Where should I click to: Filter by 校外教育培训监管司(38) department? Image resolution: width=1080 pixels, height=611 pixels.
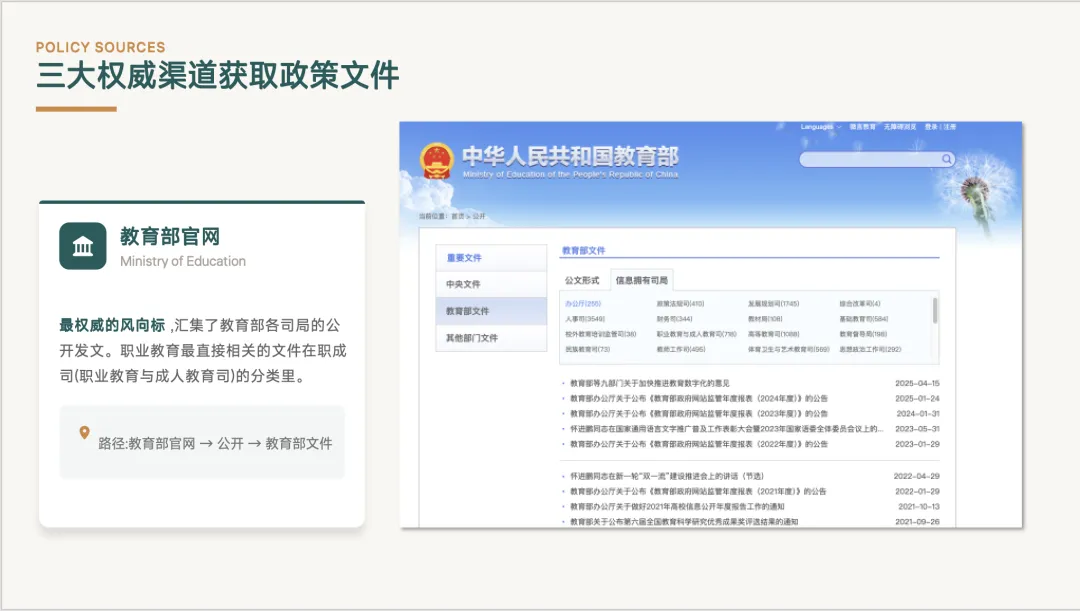pyautogui.click(x=601, y=334)
